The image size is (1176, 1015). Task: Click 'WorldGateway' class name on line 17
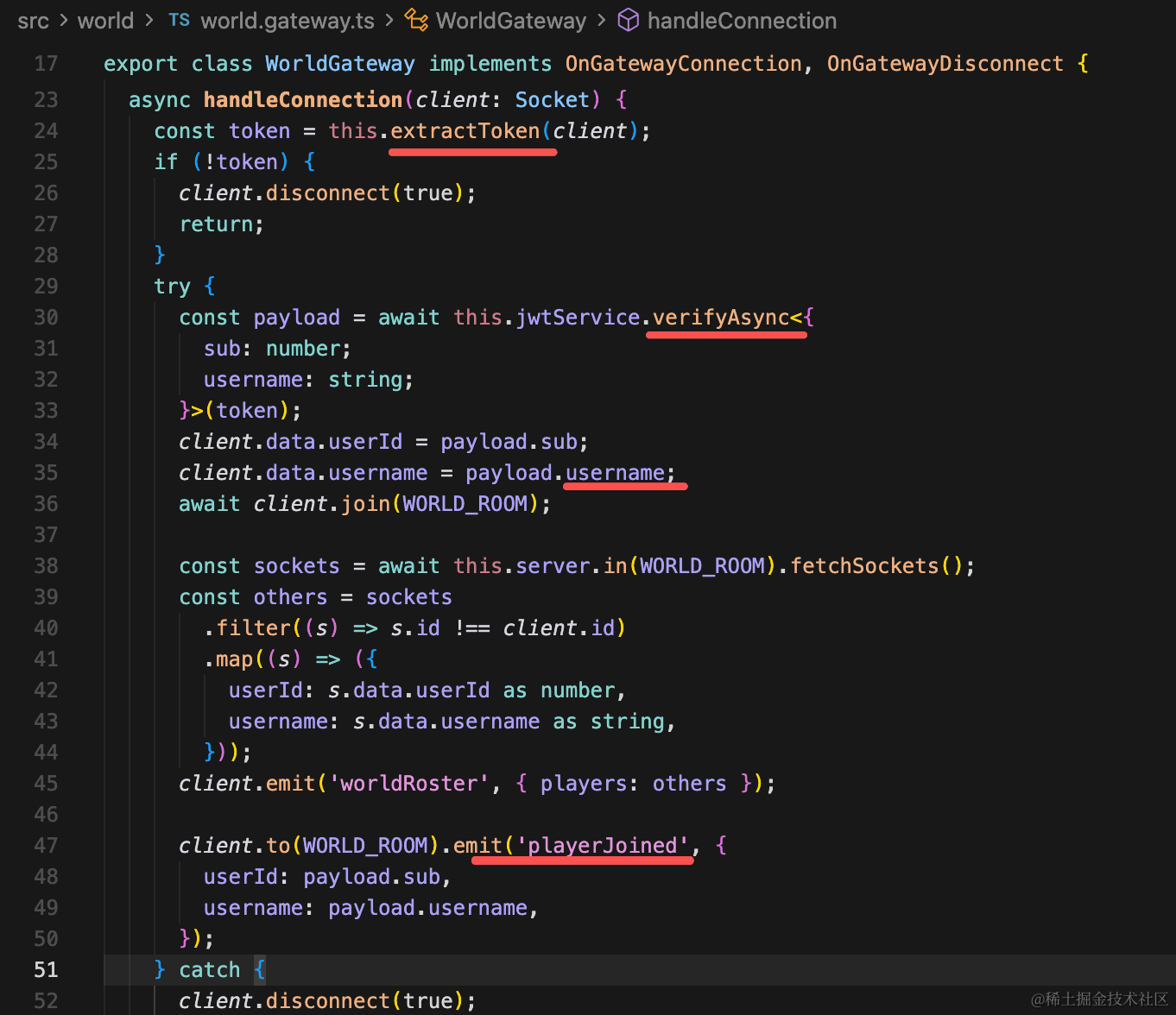pyautogui.click(x=340, y=64)
